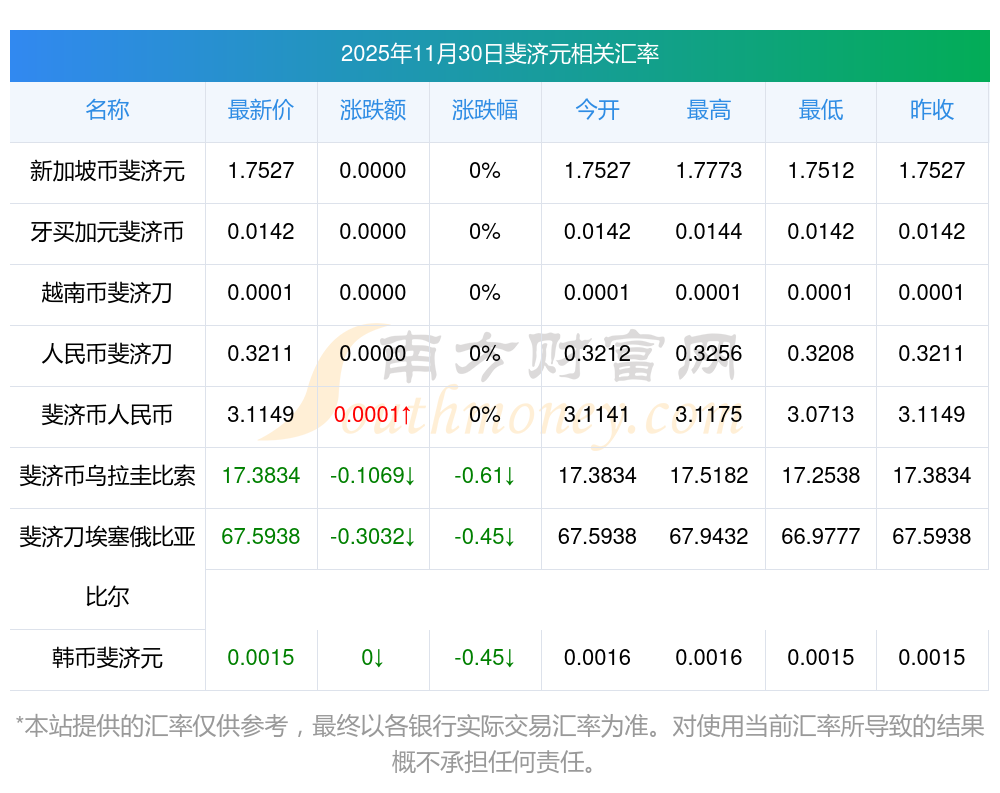1000x793 pixels.
Task: Click the 最高 column header
Action: (709, 110)
